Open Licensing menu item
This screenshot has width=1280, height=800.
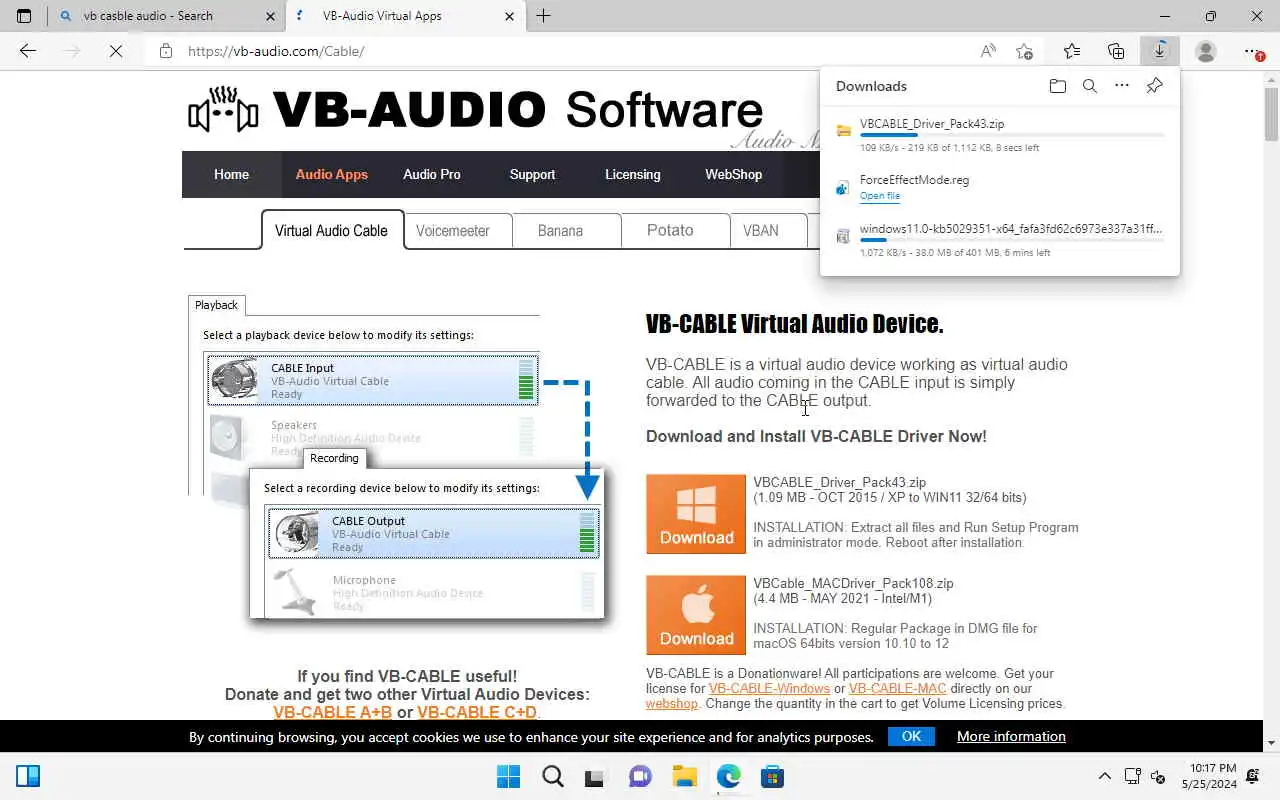tap(633, 174)
